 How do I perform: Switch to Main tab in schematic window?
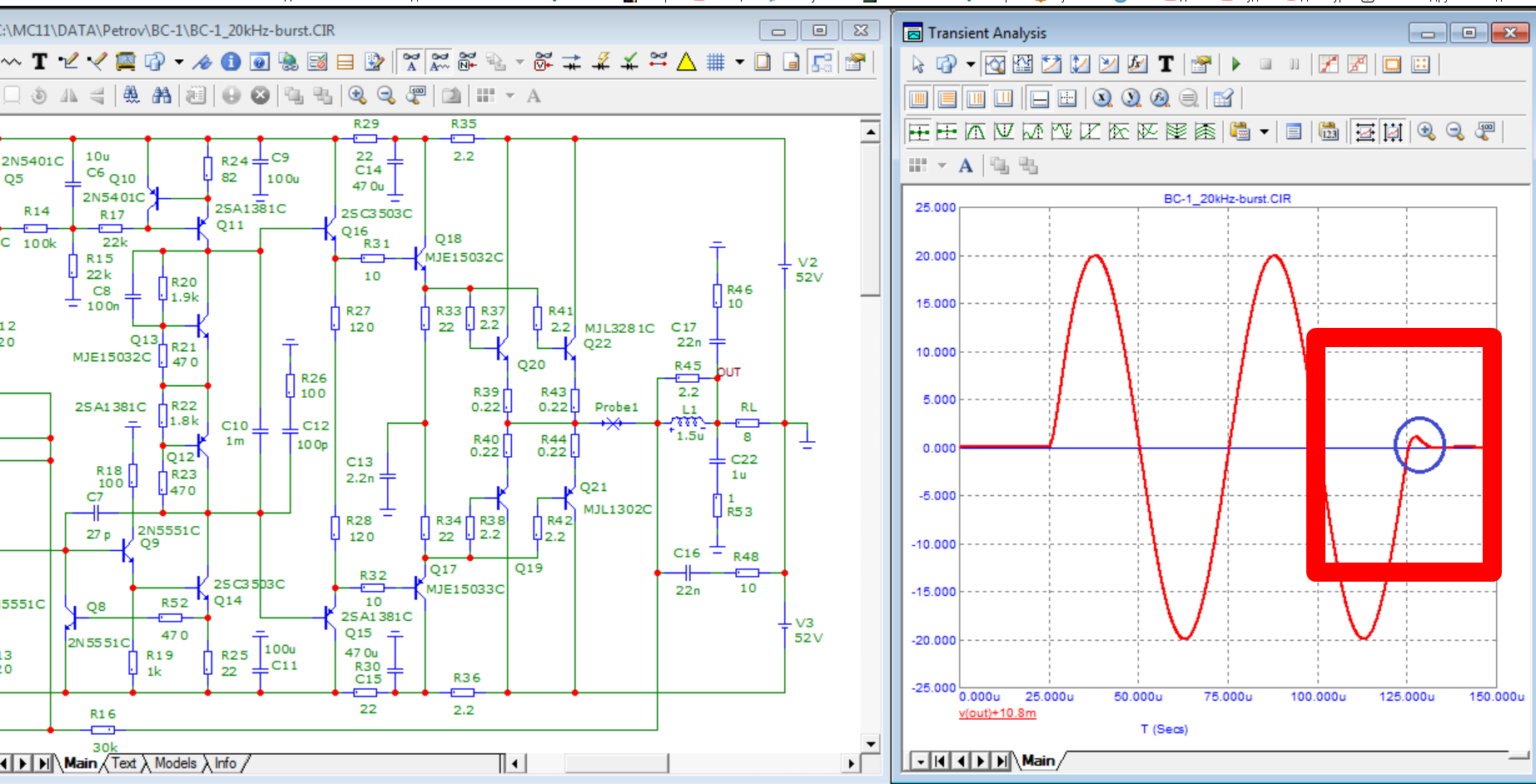[81, 763]
